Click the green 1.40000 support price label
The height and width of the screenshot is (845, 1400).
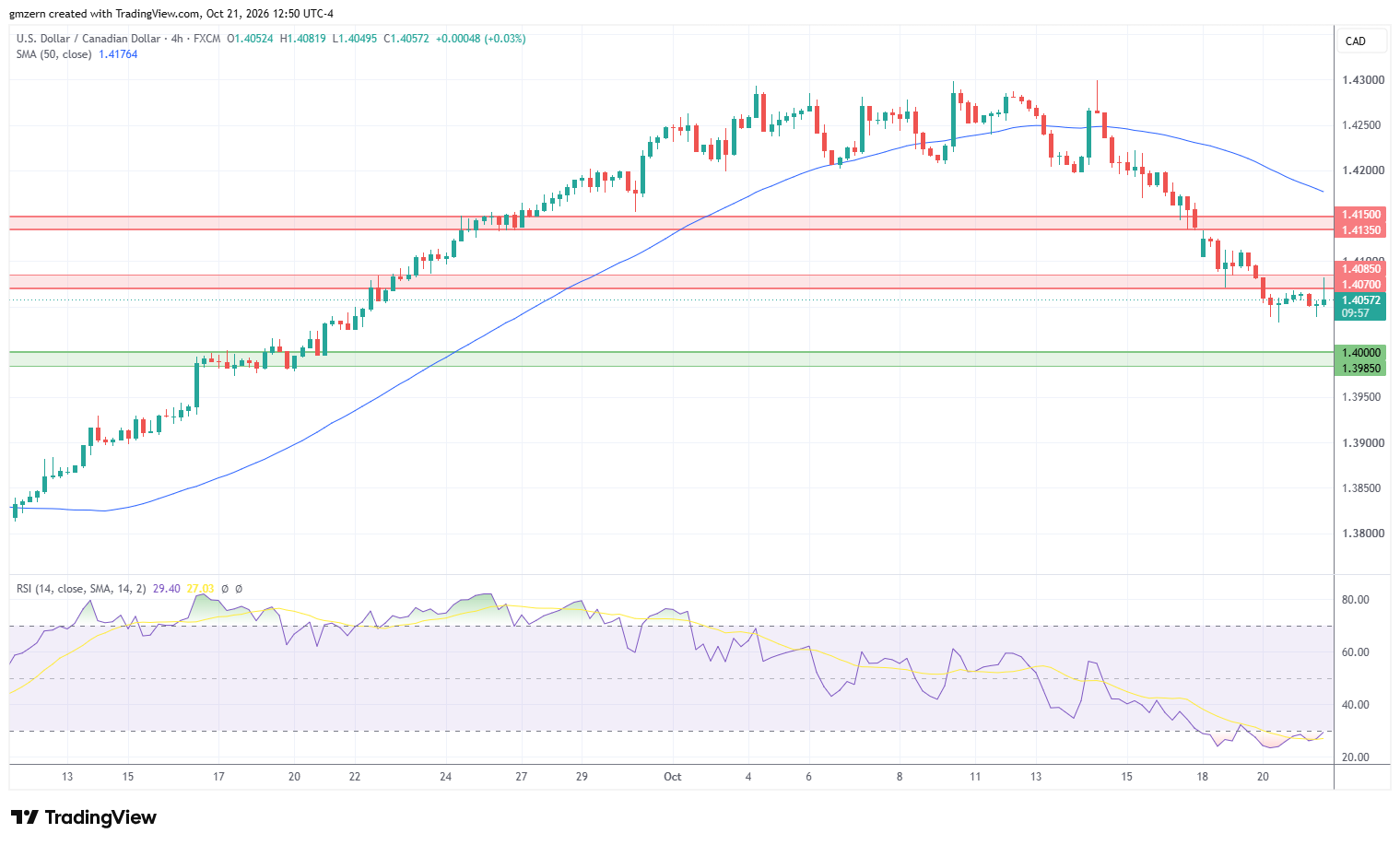[1360, 353]
